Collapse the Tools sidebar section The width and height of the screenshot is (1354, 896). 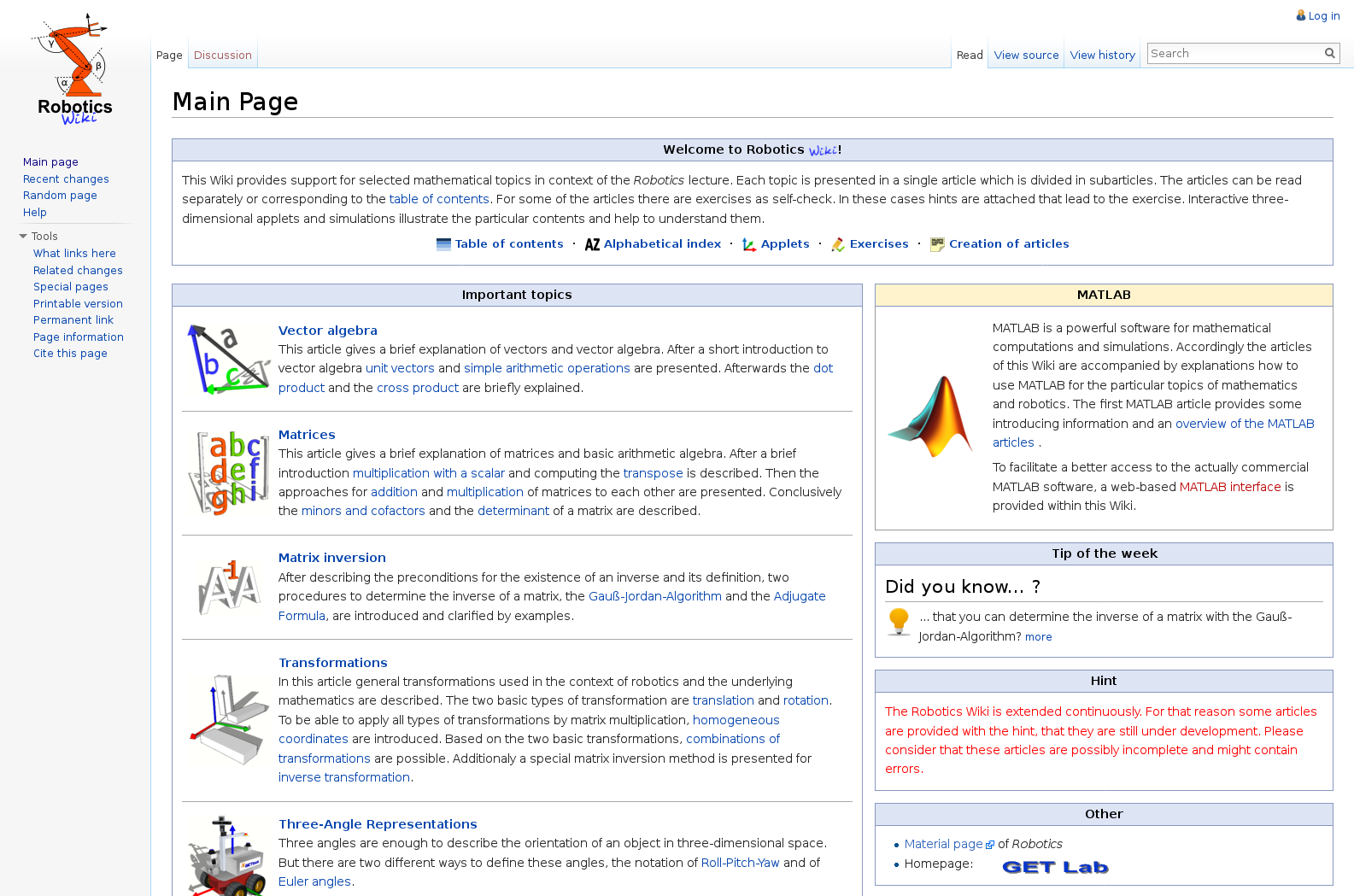coord(38,237)
